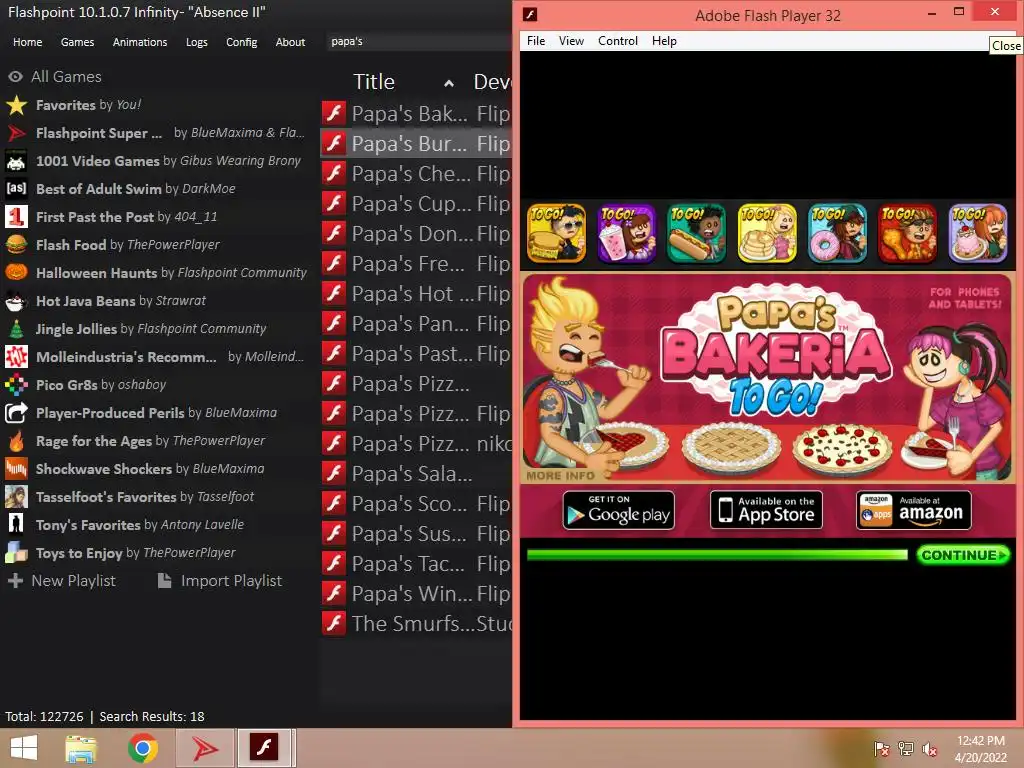Viewport: 1024px width, 768px height.
Task: Sort list by Title column arrow
Action: pyautogui.click(x=449, y=83)
